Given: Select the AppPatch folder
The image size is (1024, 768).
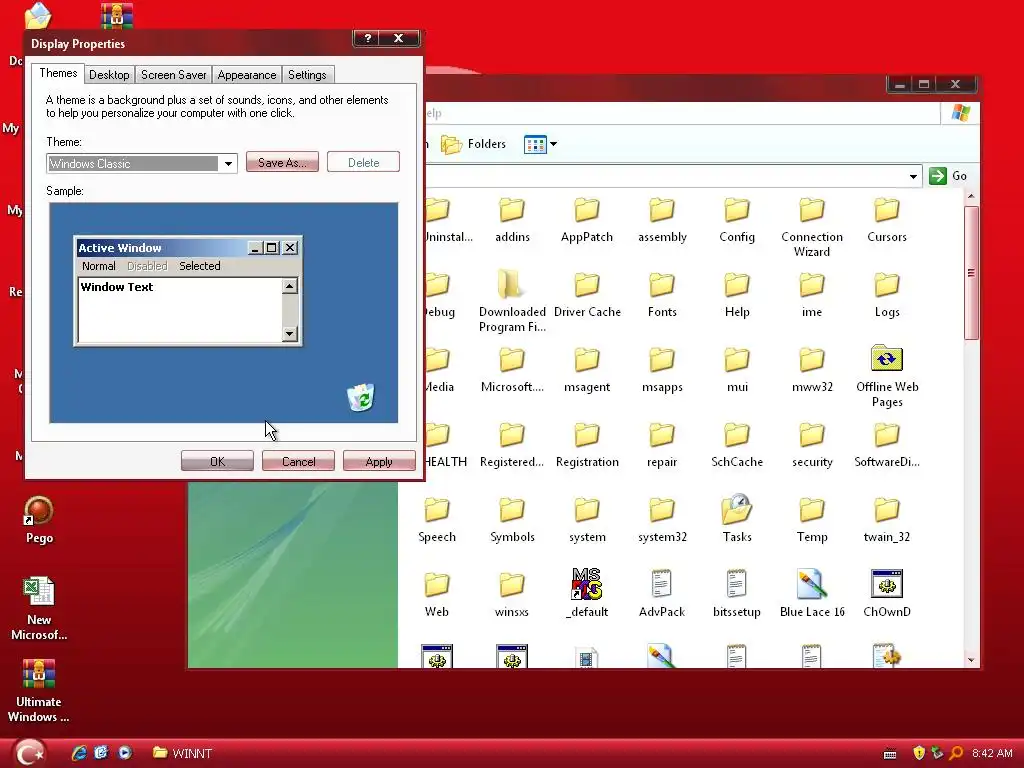Looking at the screenshot, I should 586,221.
